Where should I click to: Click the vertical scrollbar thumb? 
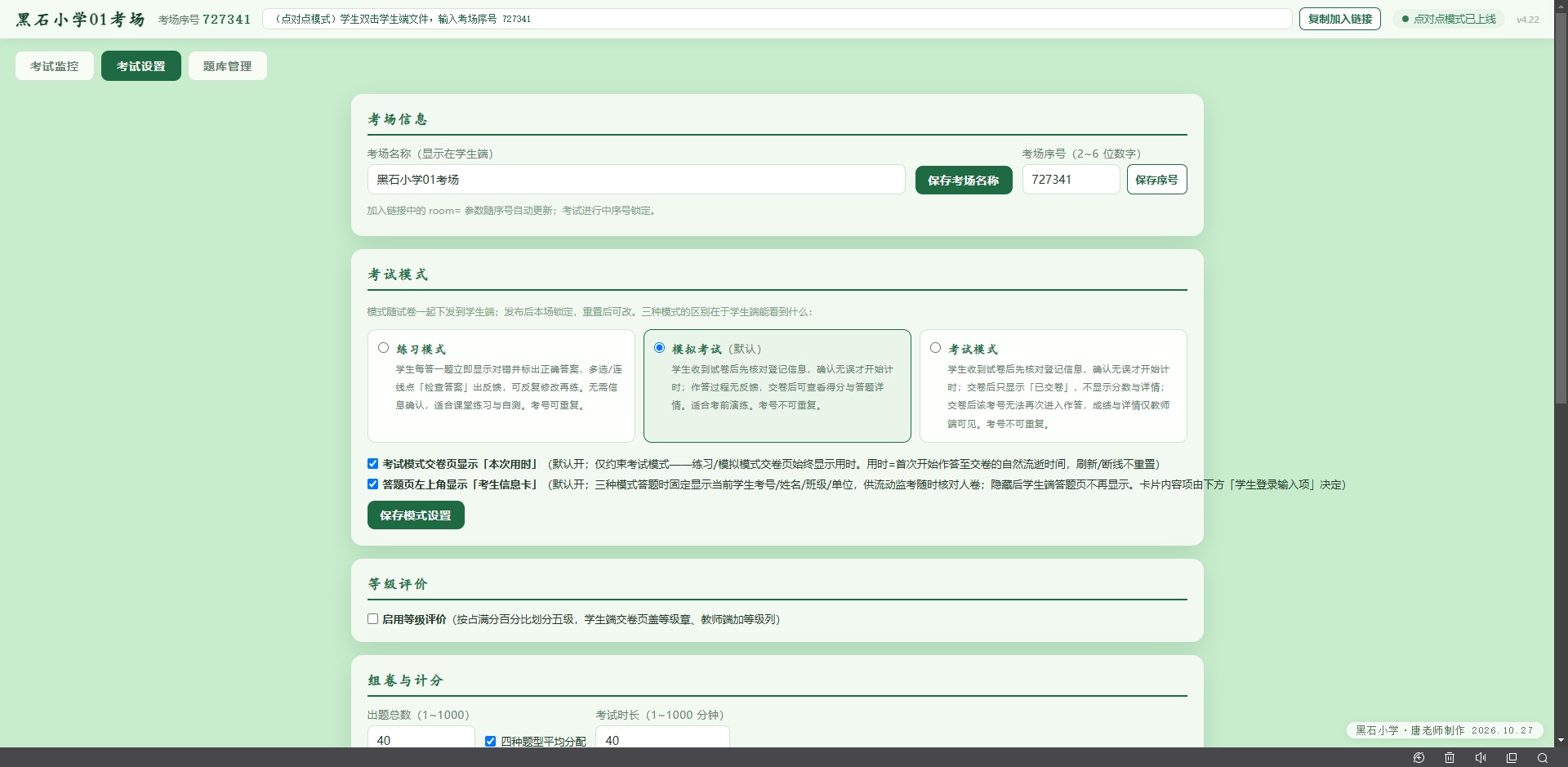pos(1561,208)
